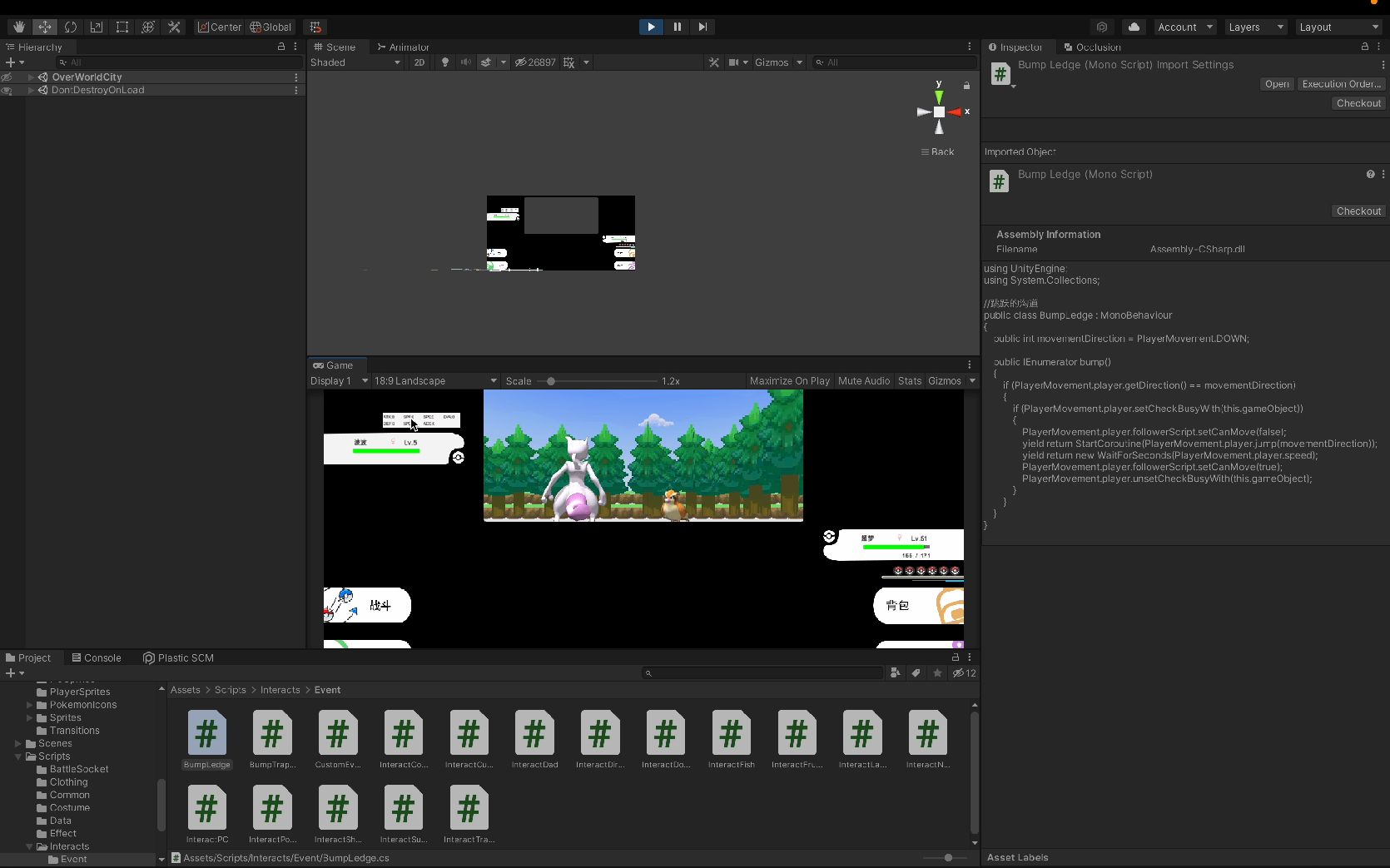Open cloud services icon

click(x=1134, y=27)
